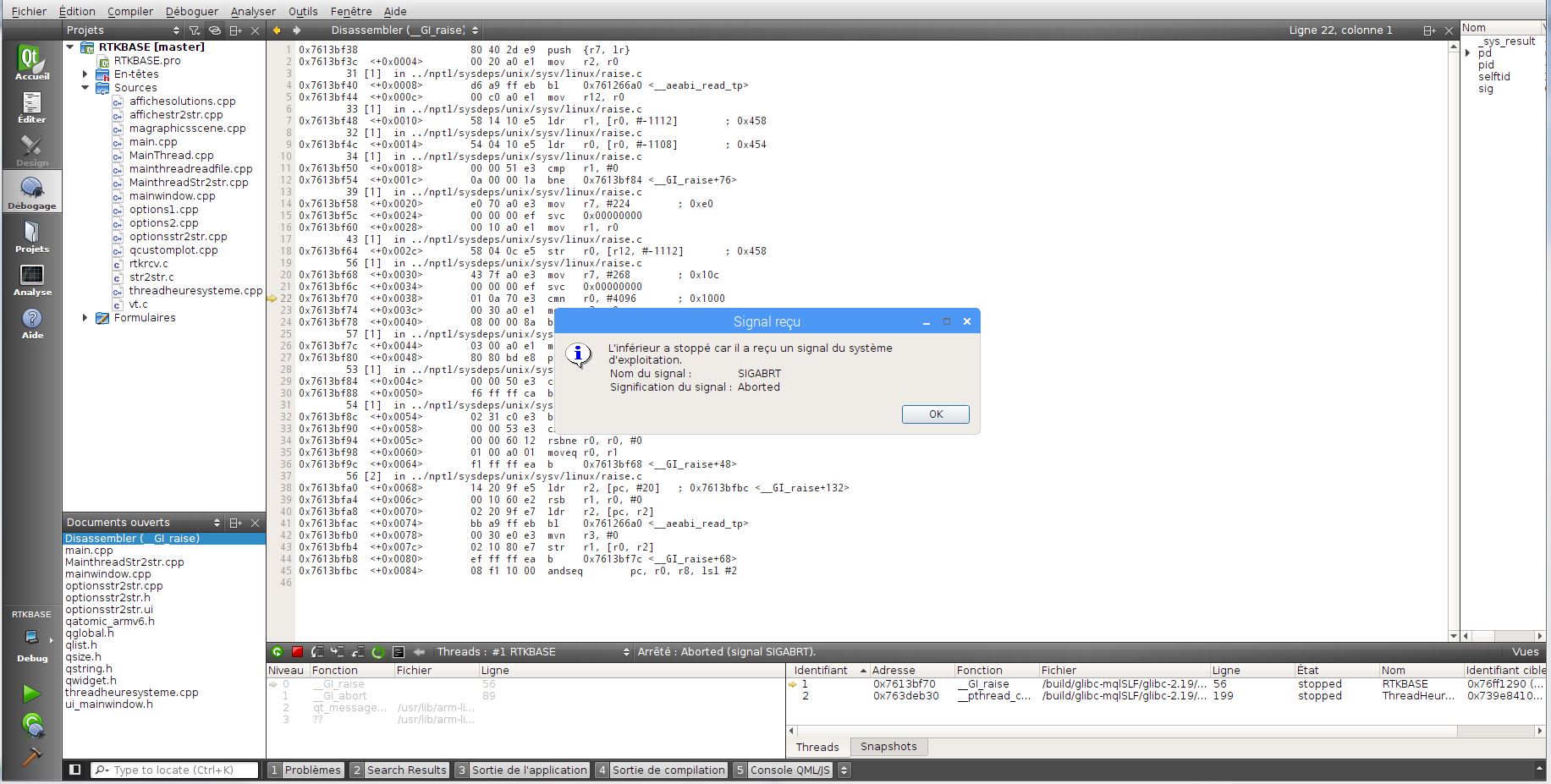The height and width of the screenshot is (784, 1551).
Task: Switch to Analyse mode in the sidebar
Action: click(31, 279)
